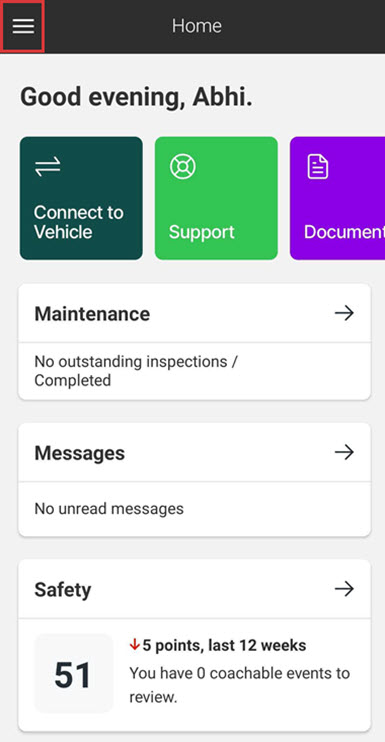Tap the Documents page icon
Image resolution: width=385 pixels, height=742 pixels.
click(x=318, y=167)
